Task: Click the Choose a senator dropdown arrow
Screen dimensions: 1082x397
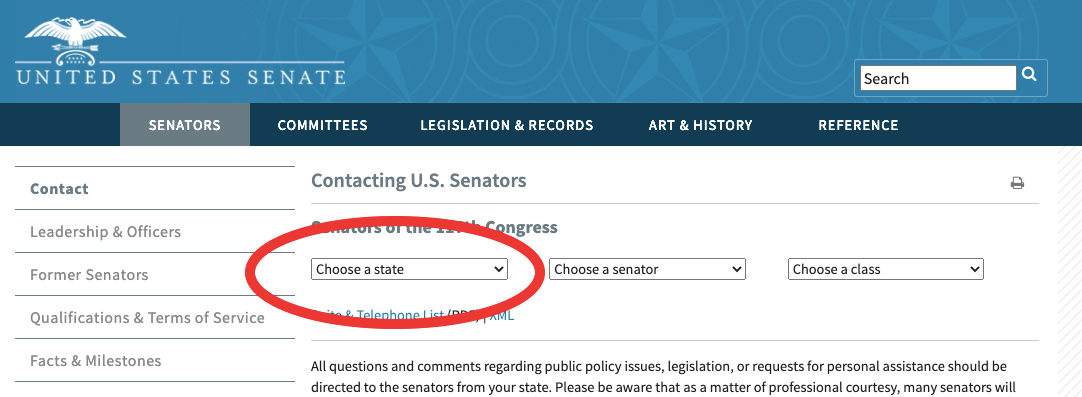Action: 737,269
